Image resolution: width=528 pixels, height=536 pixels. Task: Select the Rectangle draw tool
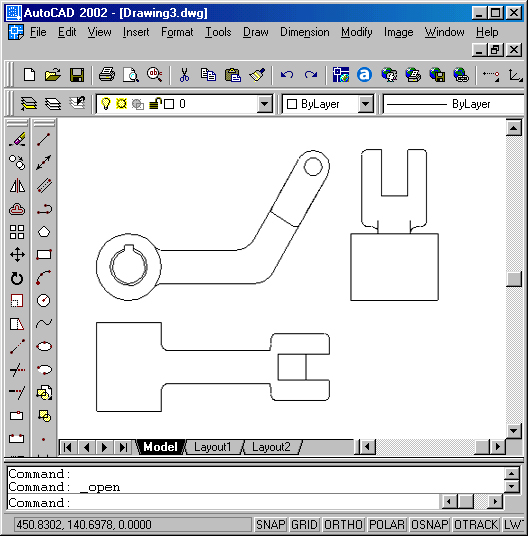(44, 254)
